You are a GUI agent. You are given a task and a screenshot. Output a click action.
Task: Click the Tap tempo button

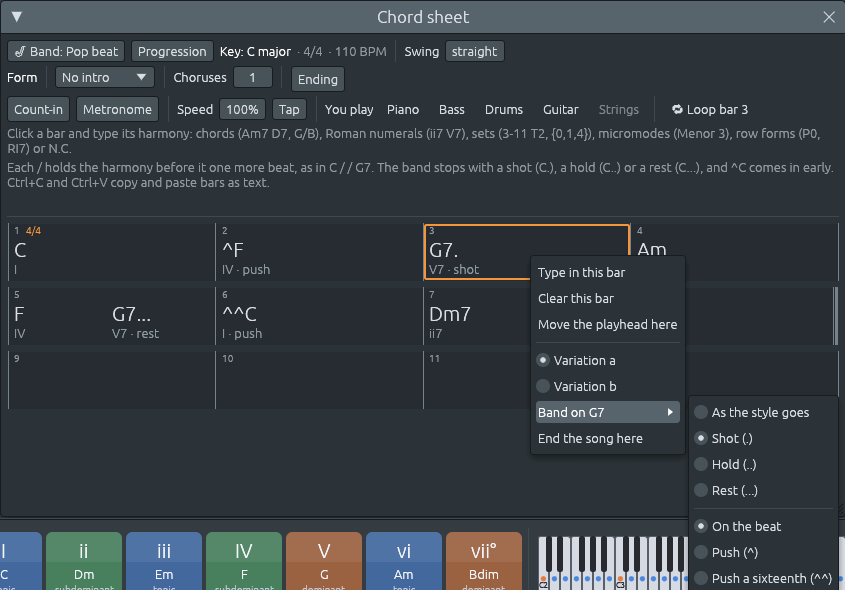coord(289,109)
